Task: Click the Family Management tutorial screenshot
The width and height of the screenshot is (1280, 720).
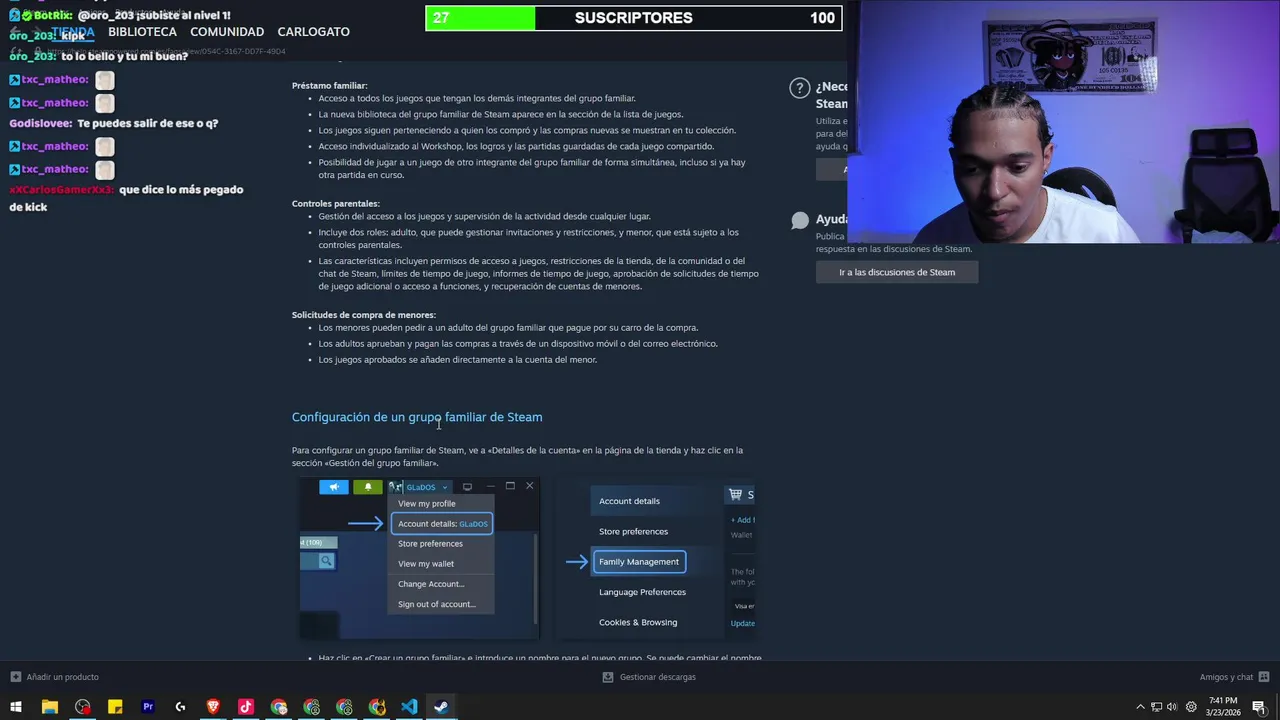Action: pyautogui.click(x=656, y=558)
